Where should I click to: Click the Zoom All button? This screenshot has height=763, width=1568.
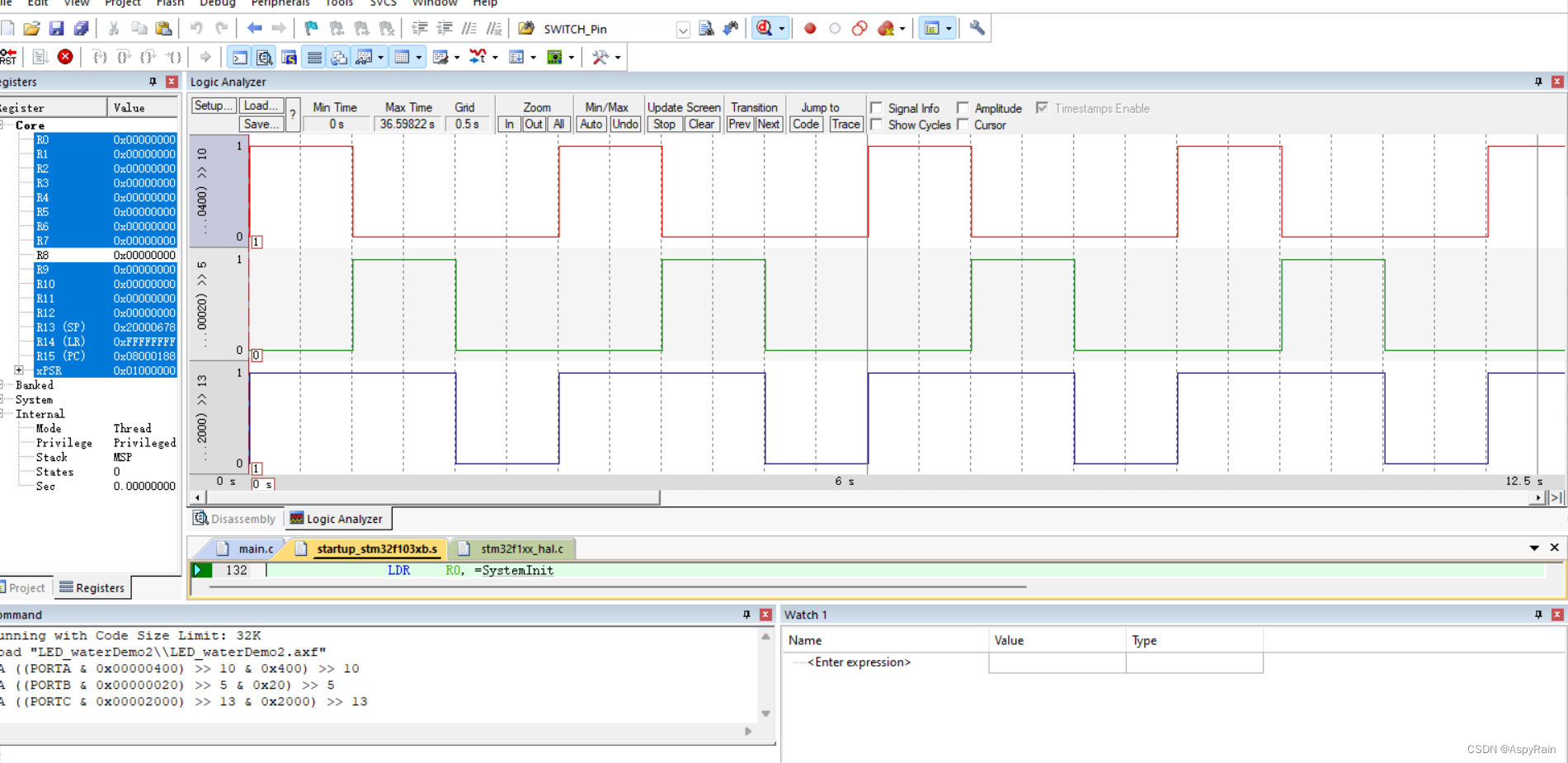pyautogui.click(x=558, y=124)
